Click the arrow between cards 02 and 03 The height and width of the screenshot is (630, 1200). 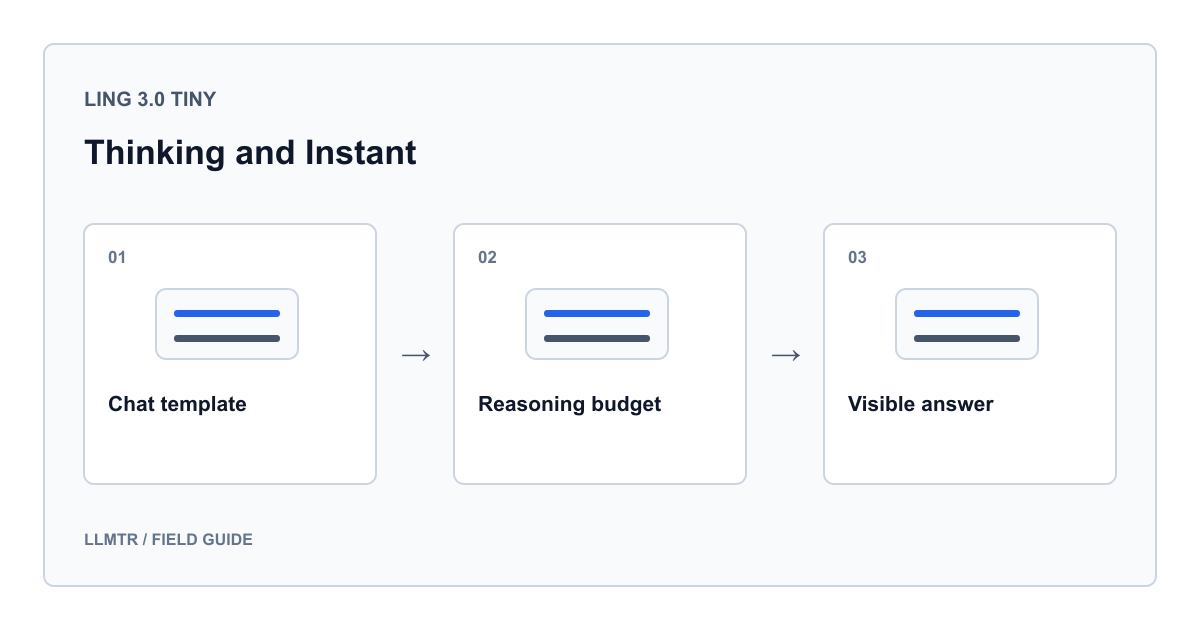point(785,355)
